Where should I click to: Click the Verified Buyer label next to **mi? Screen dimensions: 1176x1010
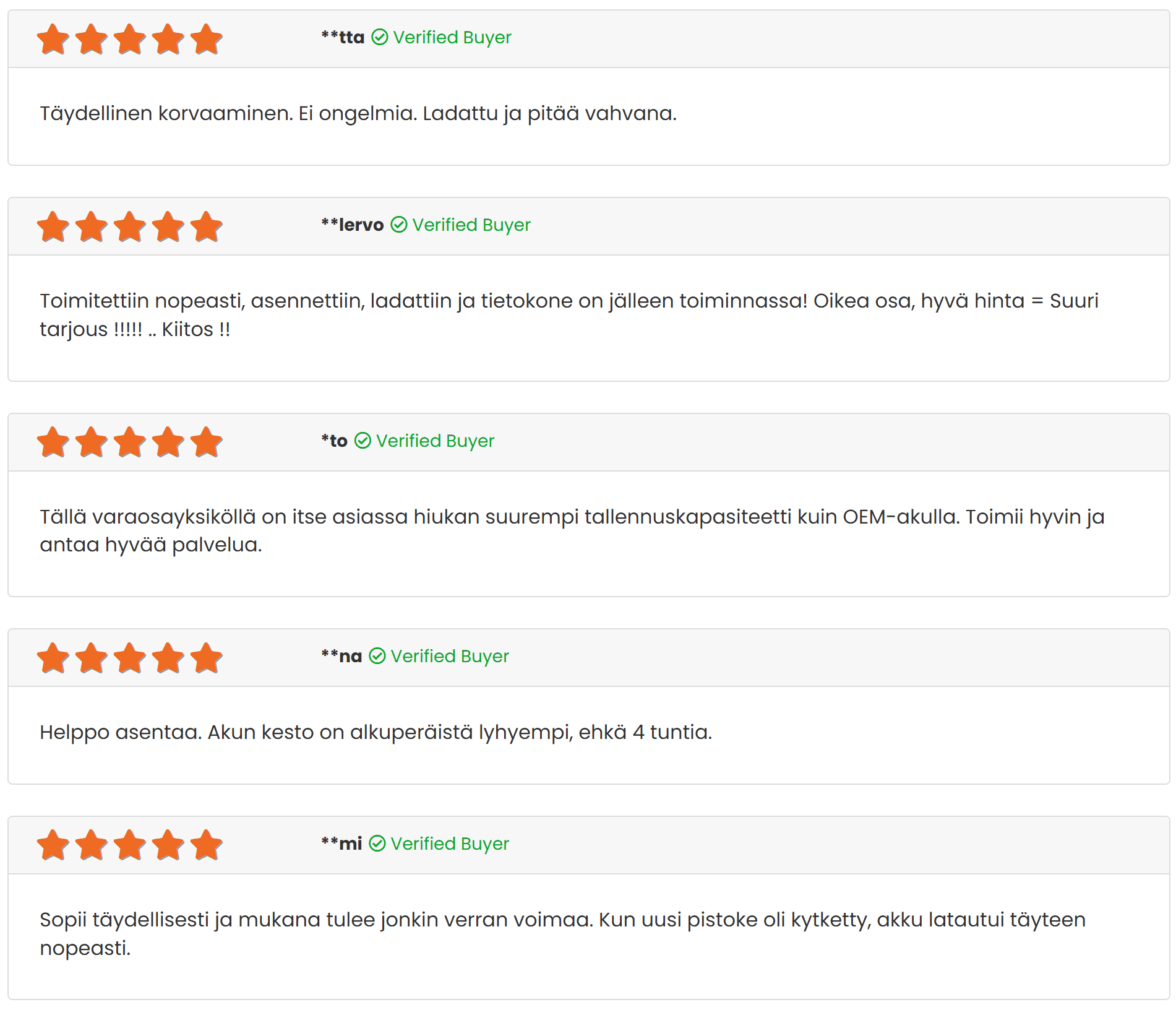pyautogui.click(x=450, y=844)
